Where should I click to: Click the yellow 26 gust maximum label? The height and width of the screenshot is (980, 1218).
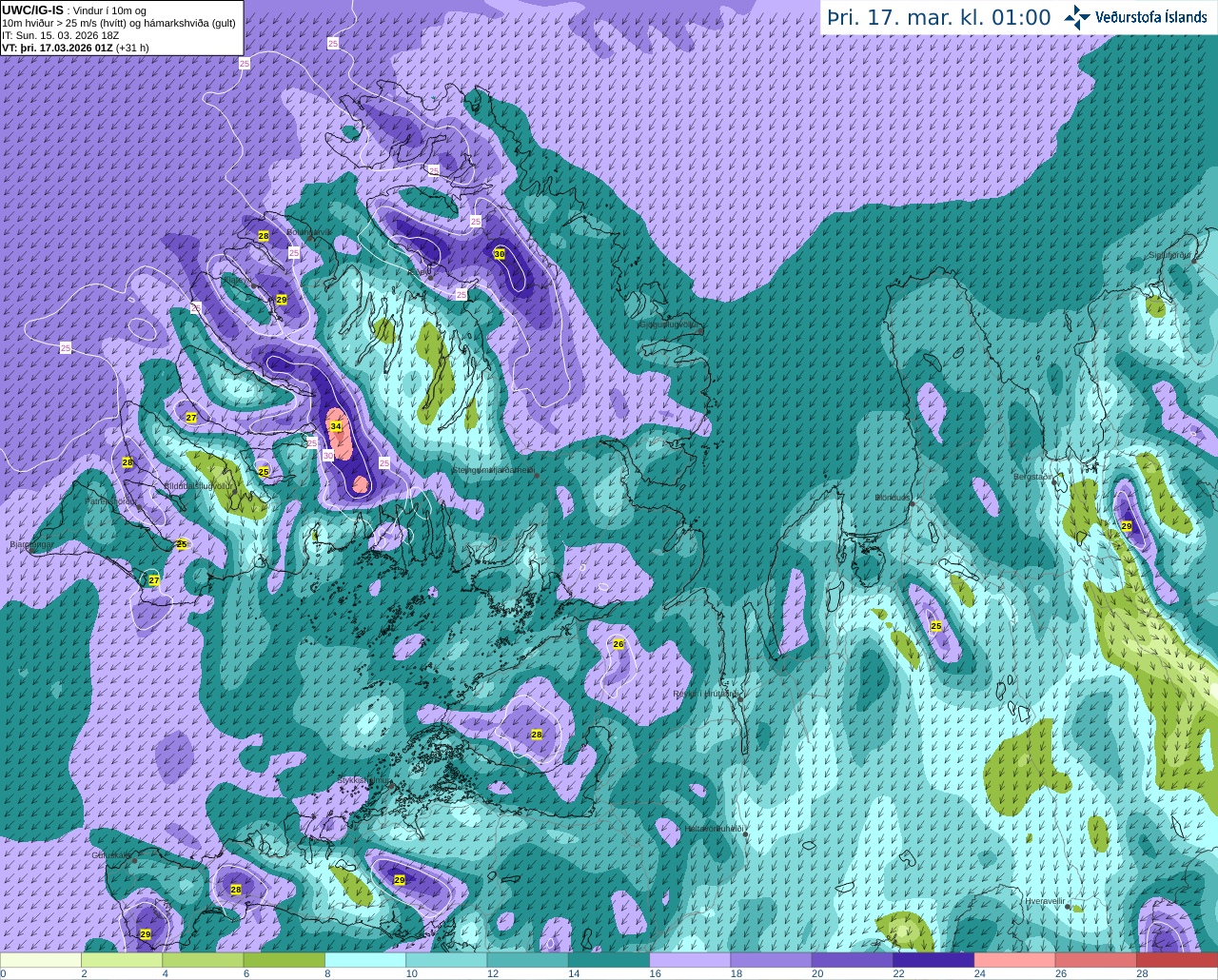[619, 644]
